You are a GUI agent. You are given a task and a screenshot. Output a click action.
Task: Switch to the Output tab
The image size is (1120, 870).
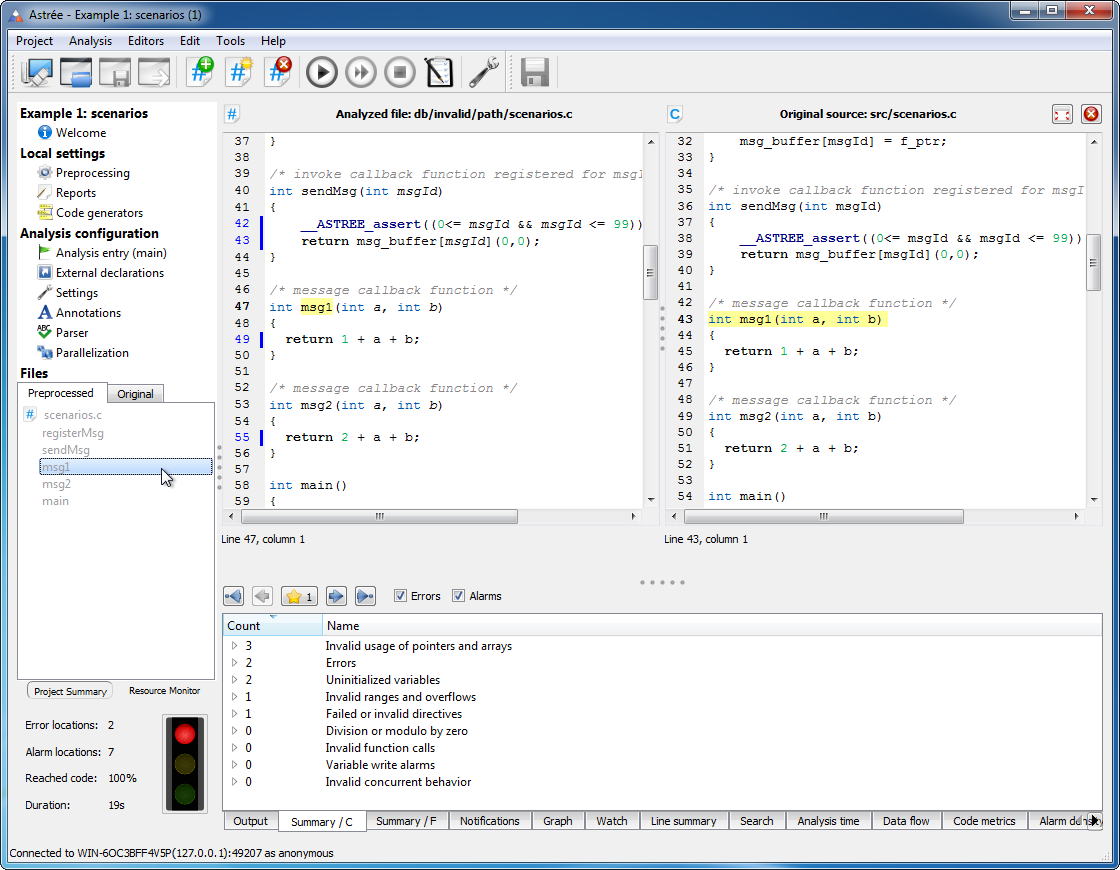click(x=250, y=821)
